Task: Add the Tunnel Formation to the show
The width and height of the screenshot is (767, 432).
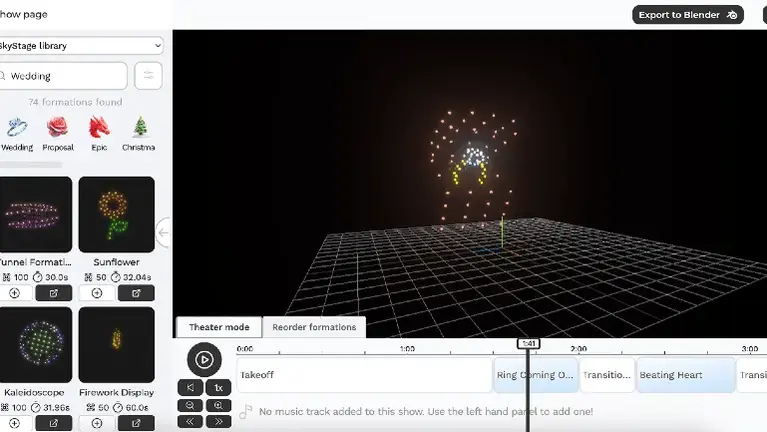Action: point(14,293)
